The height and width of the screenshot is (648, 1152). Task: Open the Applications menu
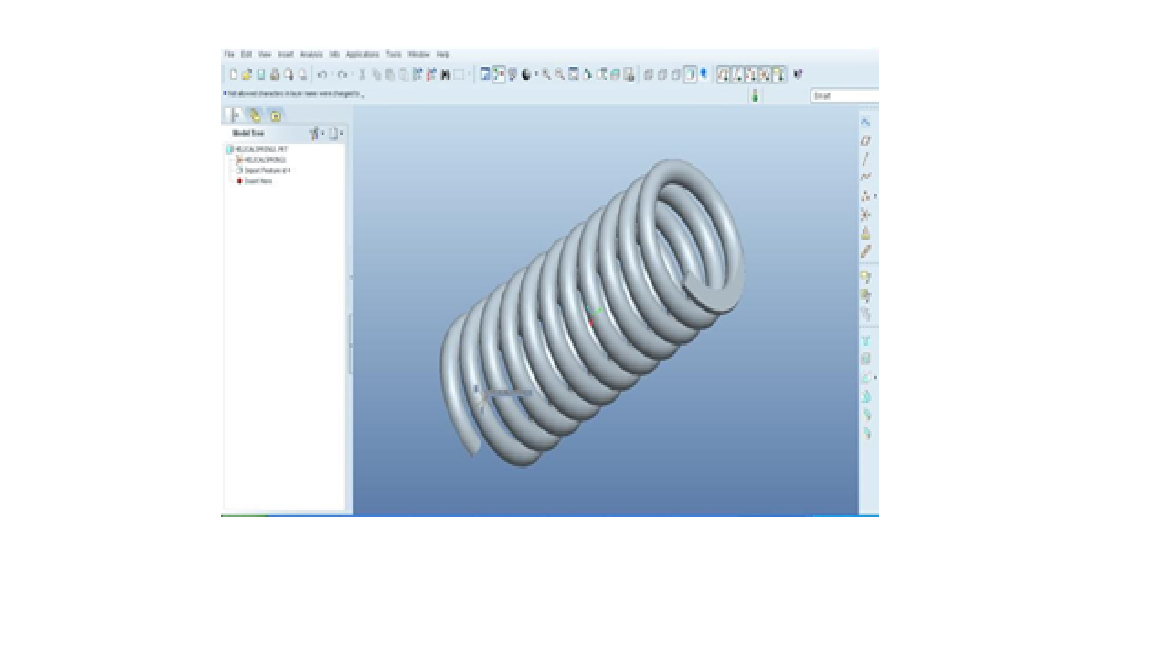362,54
